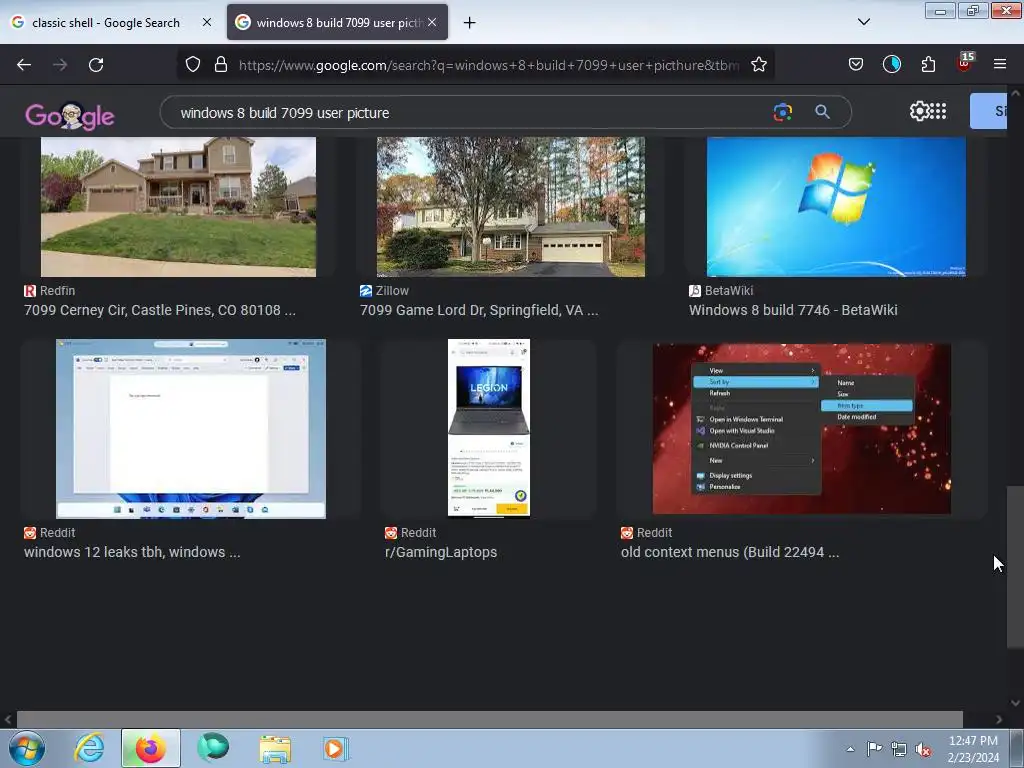Screen dimensions: 1024x768
Task: Open the Extensions puzzle icon
Action: point(928,64)
